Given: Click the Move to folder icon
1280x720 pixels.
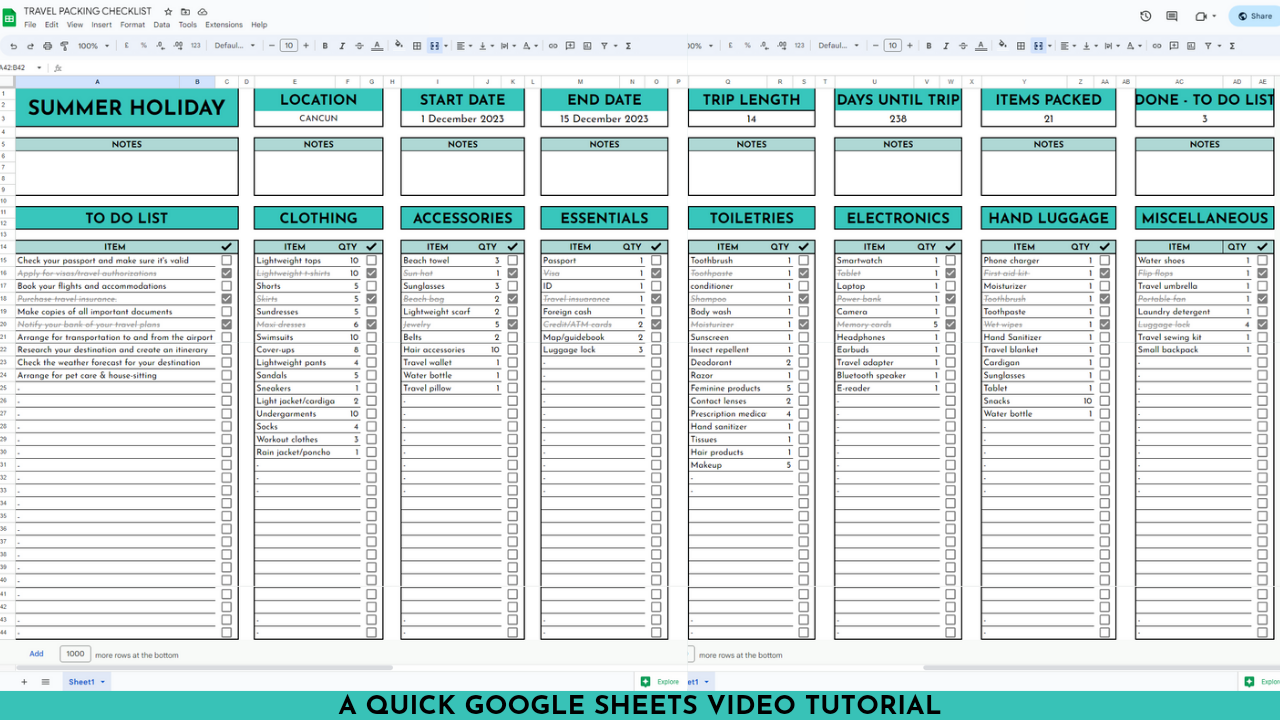Looking at the screenshot, I should pos(185,12).
